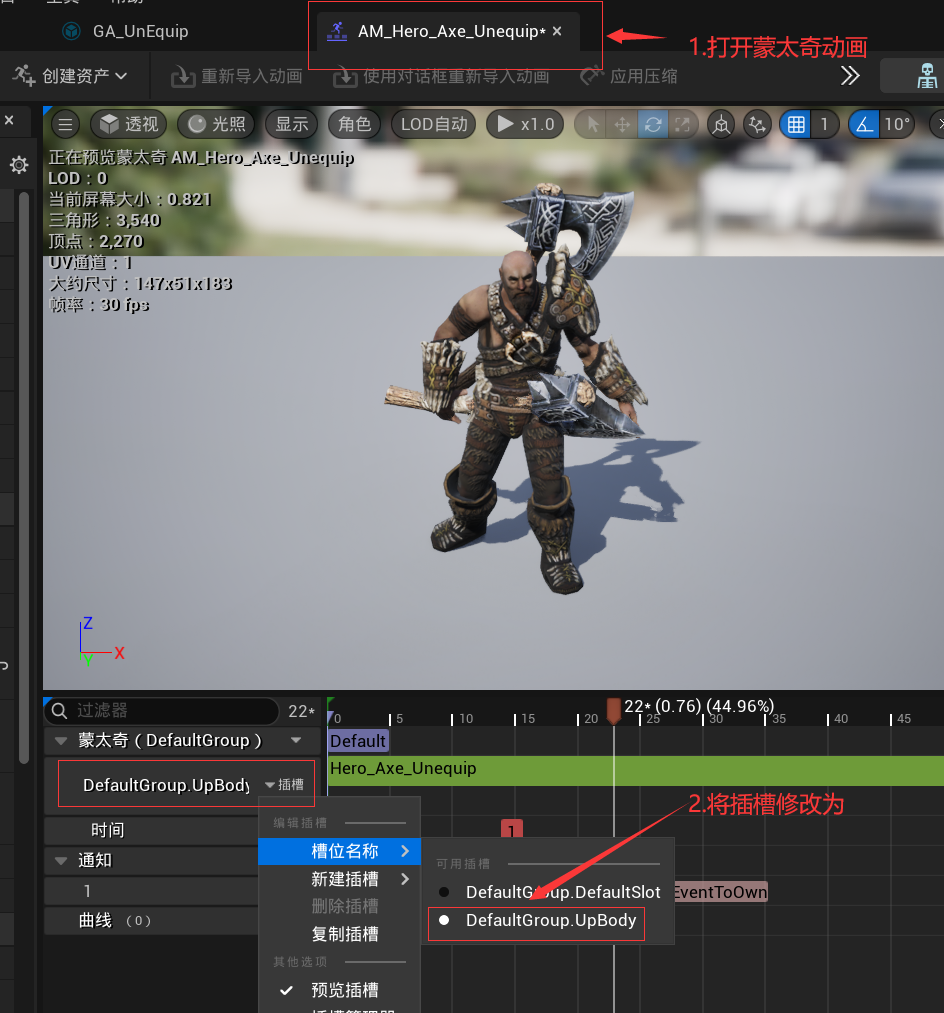Choose the rotate tool
944x1013 pixels.
coord(653,124)
